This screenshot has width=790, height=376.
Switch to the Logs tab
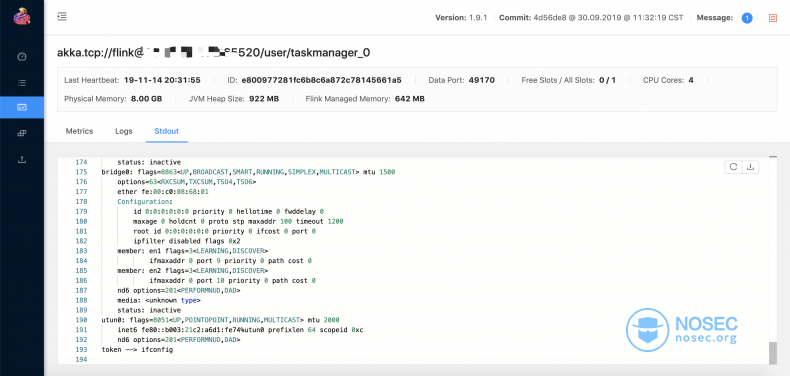[x=124, y=131]
